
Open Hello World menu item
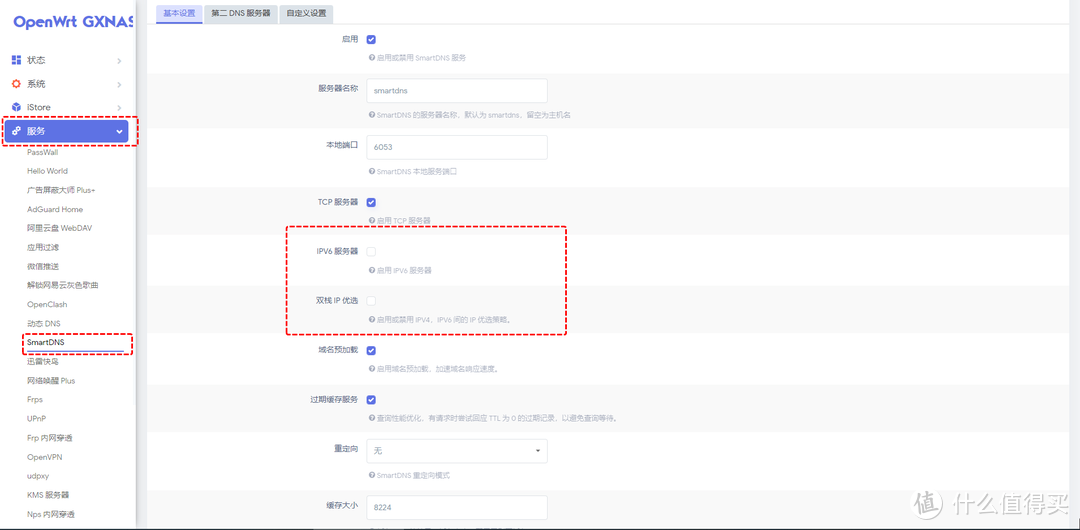(x=48, y=171)
